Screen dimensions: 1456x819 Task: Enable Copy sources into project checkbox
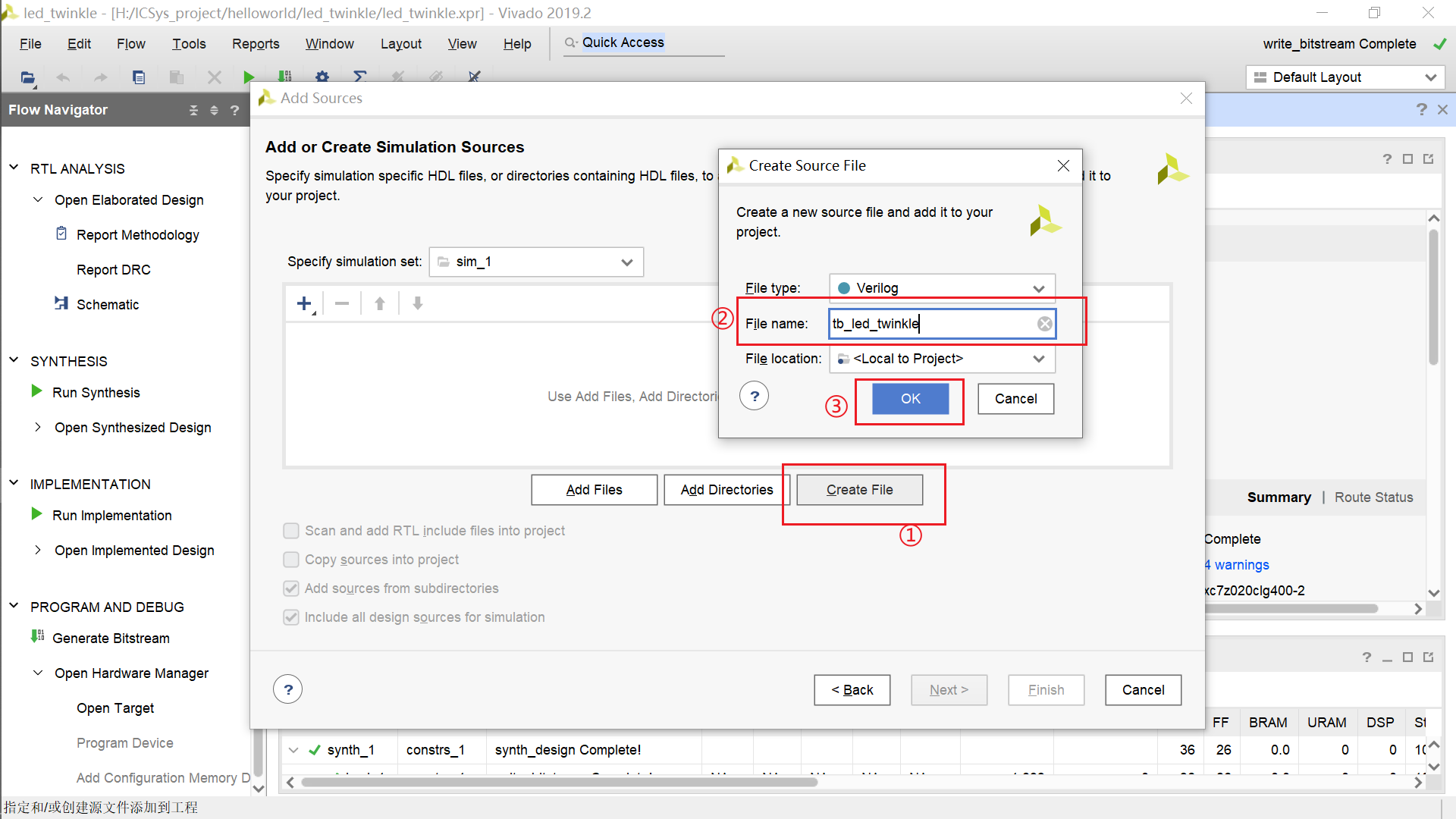click(291, 560)
